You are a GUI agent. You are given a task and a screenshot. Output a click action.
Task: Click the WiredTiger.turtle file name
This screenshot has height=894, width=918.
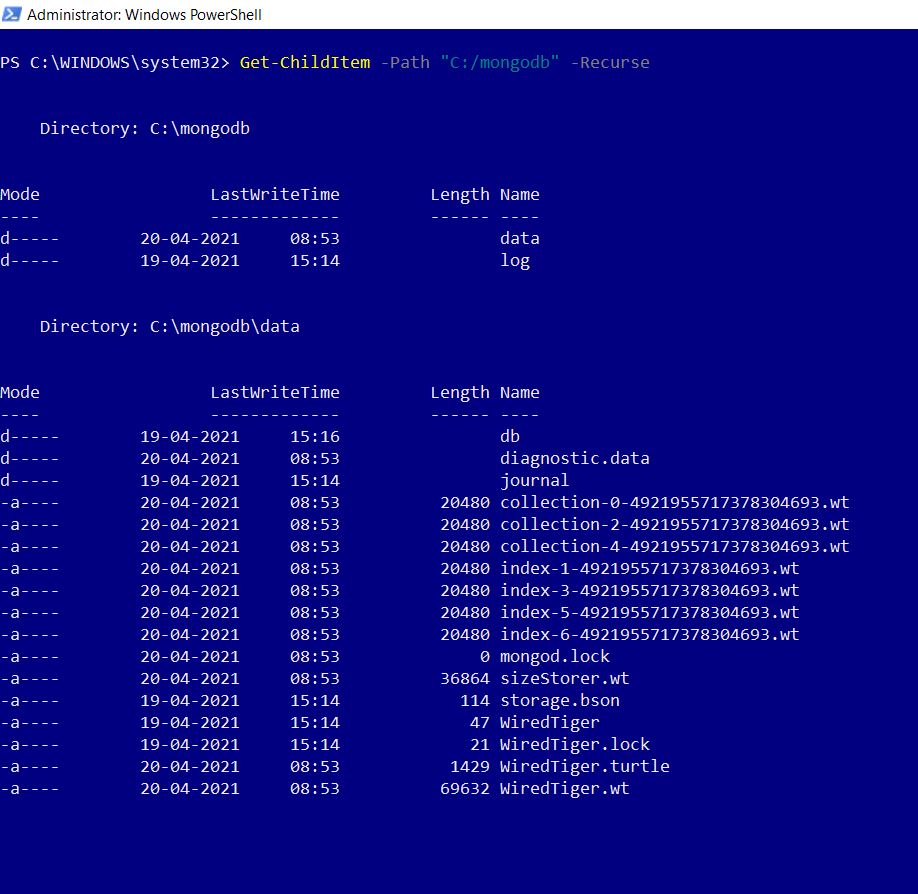click(x=584, y=766)
